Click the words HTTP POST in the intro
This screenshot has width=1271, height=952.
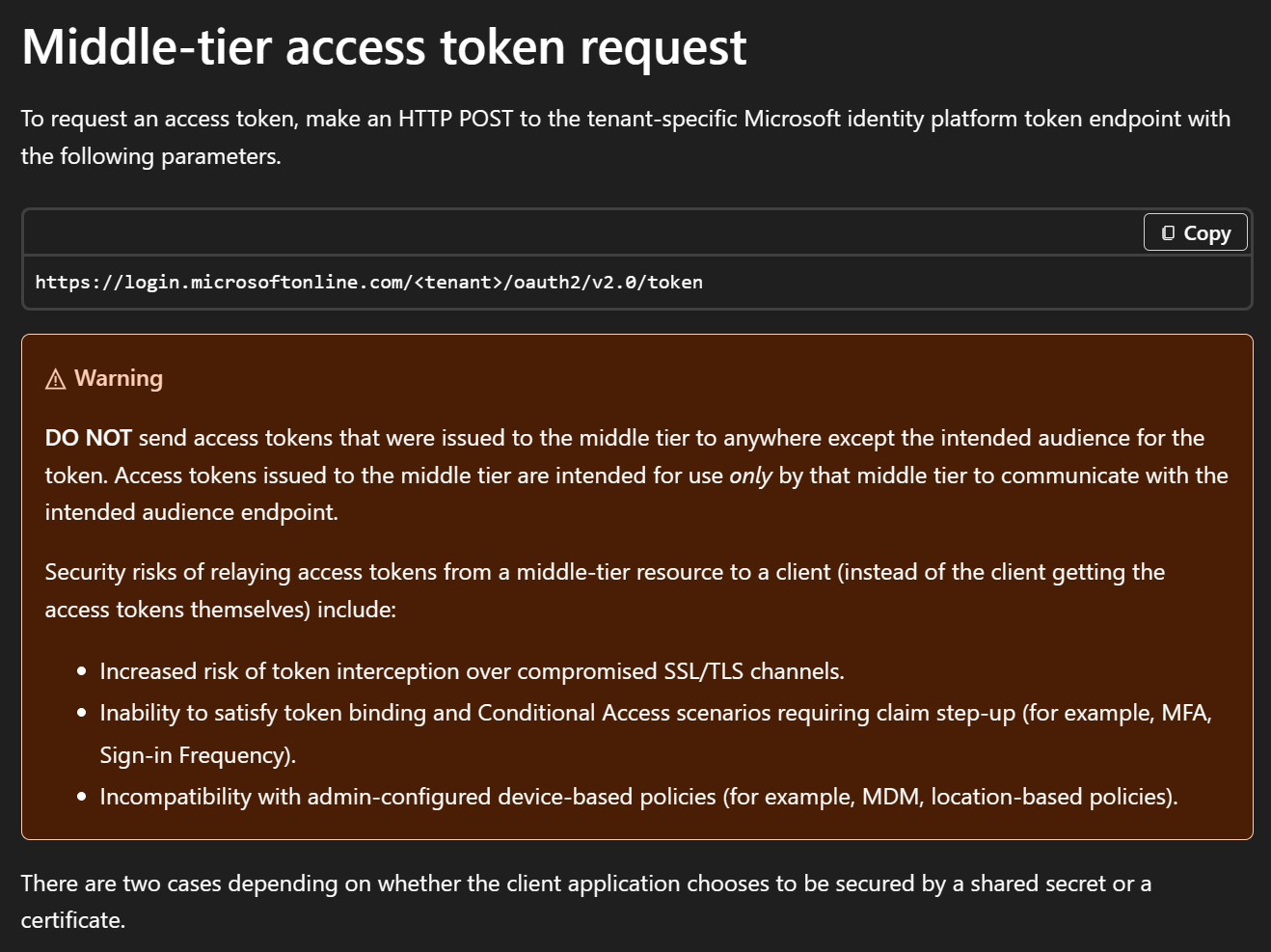tap(455, 119)
